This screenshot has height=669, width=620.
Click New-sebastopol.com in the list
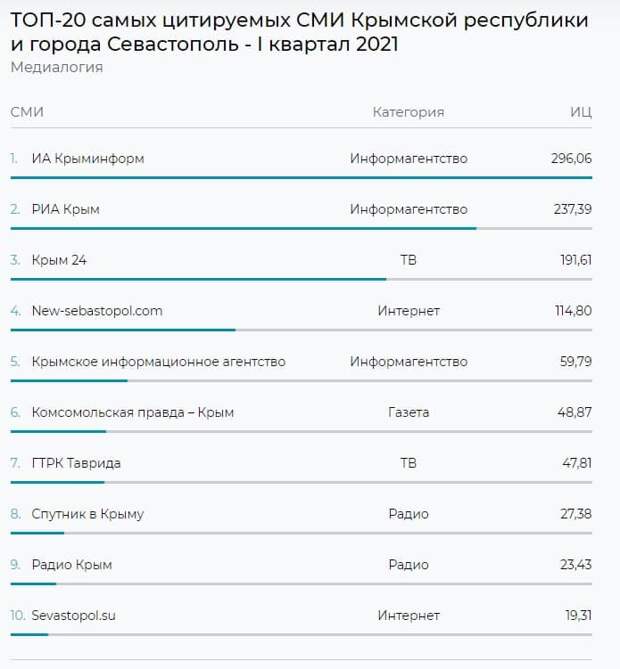[x=97, y=311]
